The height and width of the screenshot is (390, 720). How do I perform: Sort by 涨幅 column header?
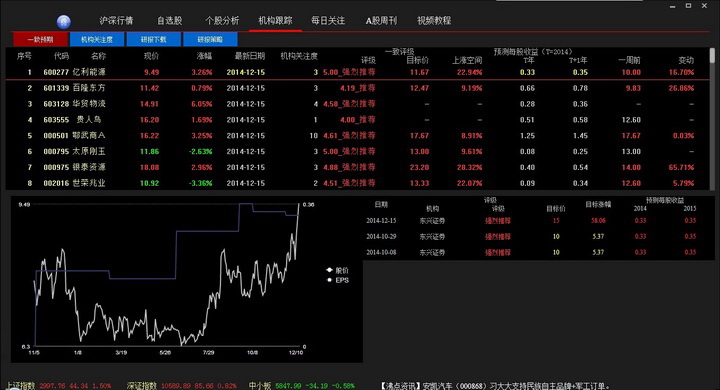[x=204, y=56]
